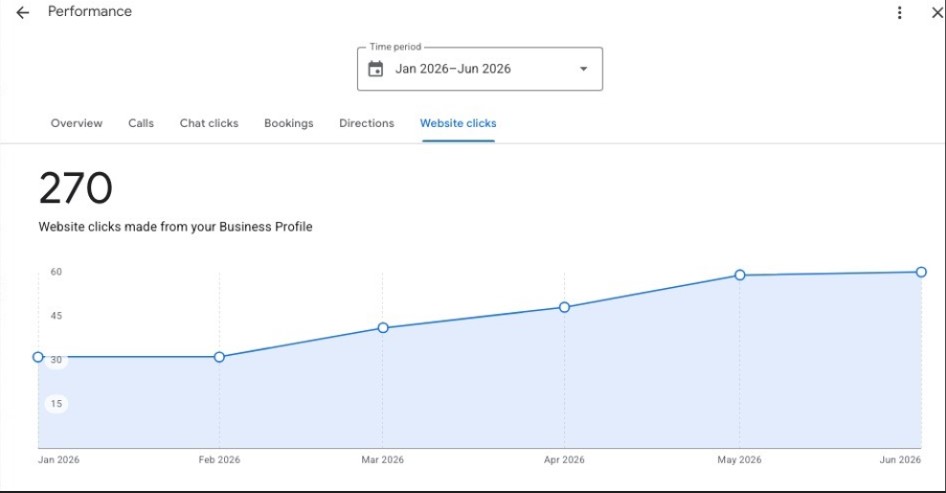Select the Bookings tab

click(x=288, y=123)
